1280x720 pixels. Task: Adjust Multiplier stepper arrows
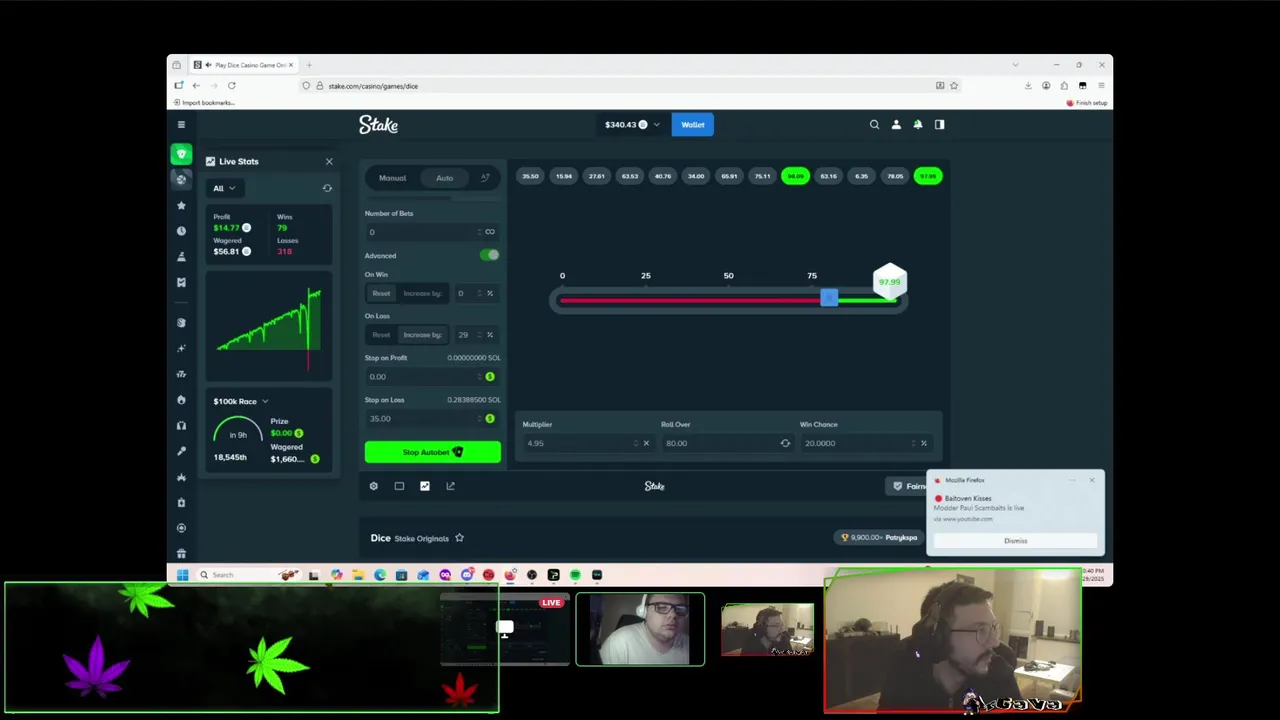pos(635,443)
